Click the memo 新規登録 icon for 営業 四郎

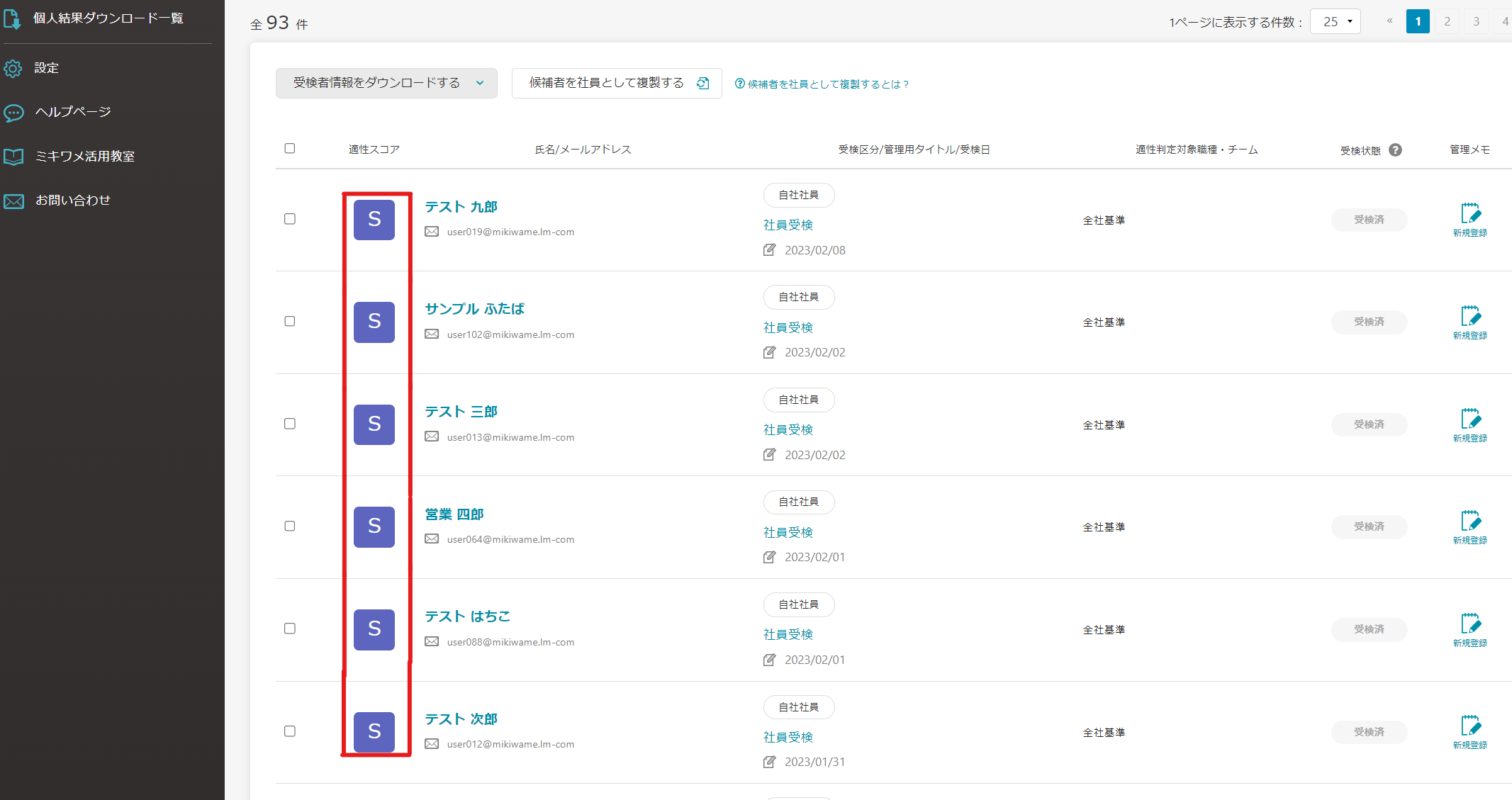[x=1469, y=522]
